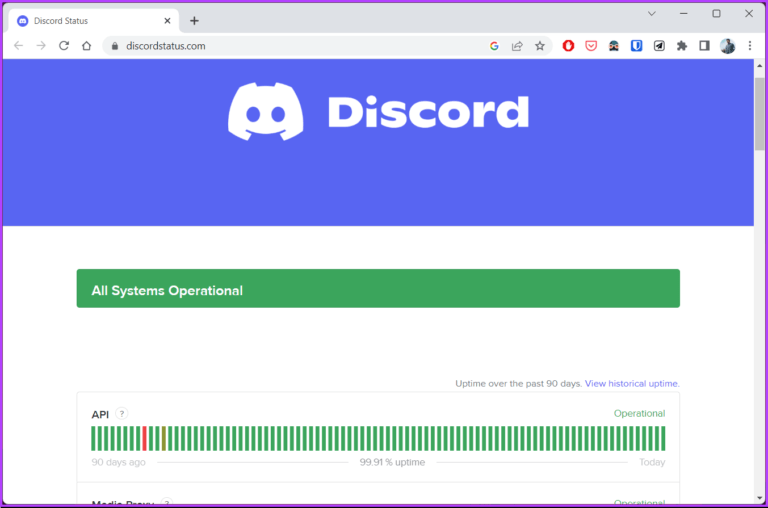Go to the browser home page
The height and width of the screenshot is (508, 768).
(x=87, y=46)
